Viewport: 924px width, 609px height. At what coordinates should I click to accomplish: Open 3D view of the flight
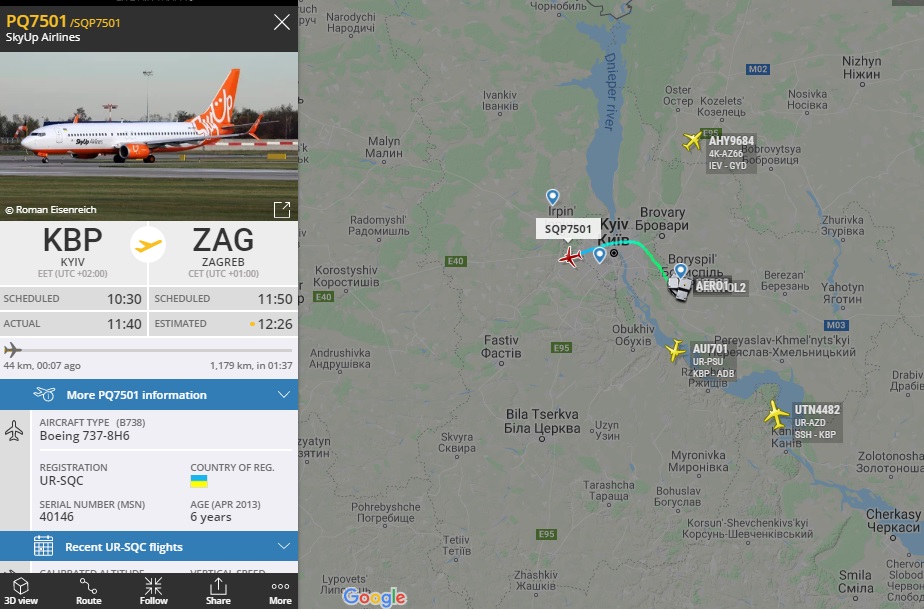point(21,591)
